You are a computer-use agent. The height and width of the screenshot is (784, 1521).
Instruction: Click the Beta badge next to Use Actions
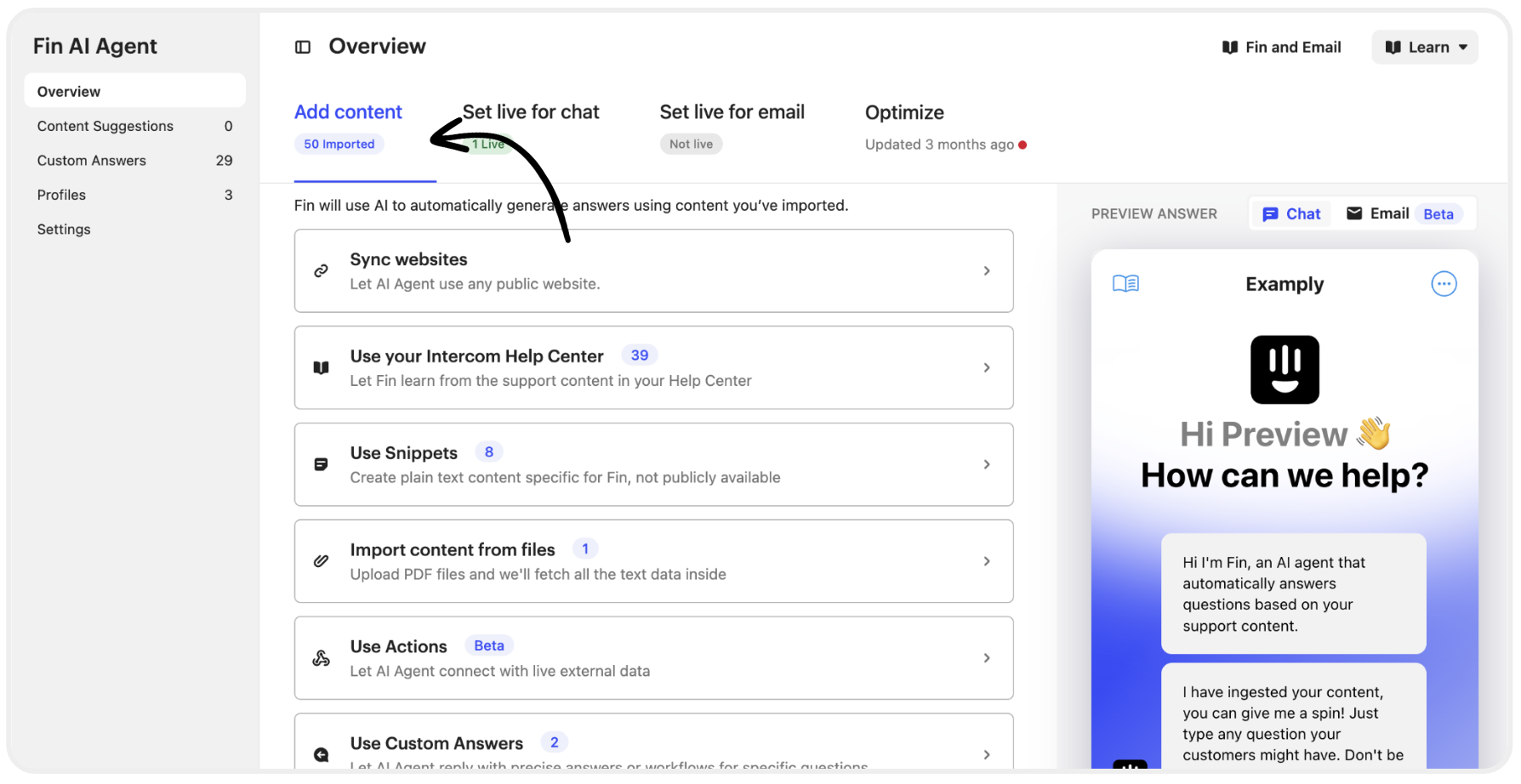(489, 646)
